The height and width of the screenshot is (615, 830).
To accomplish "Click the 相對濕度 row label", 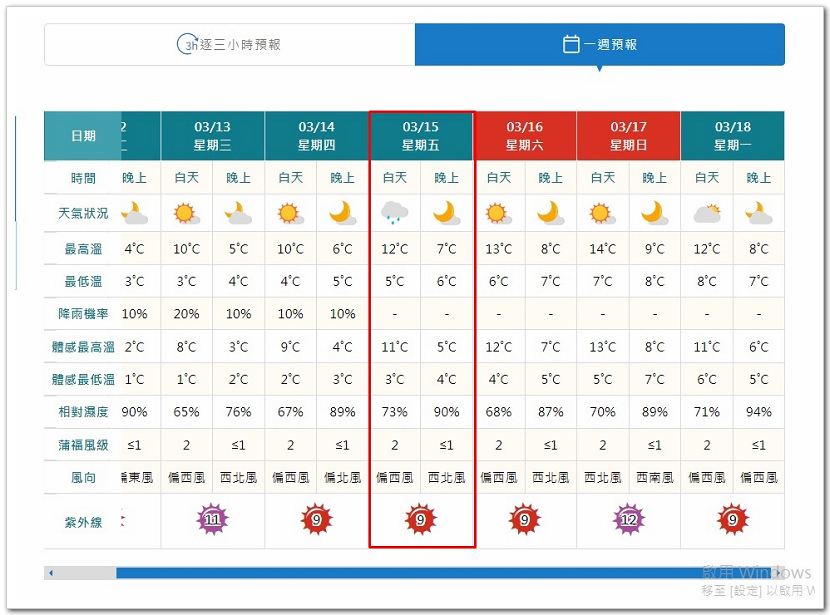I will tap(83, 412).
